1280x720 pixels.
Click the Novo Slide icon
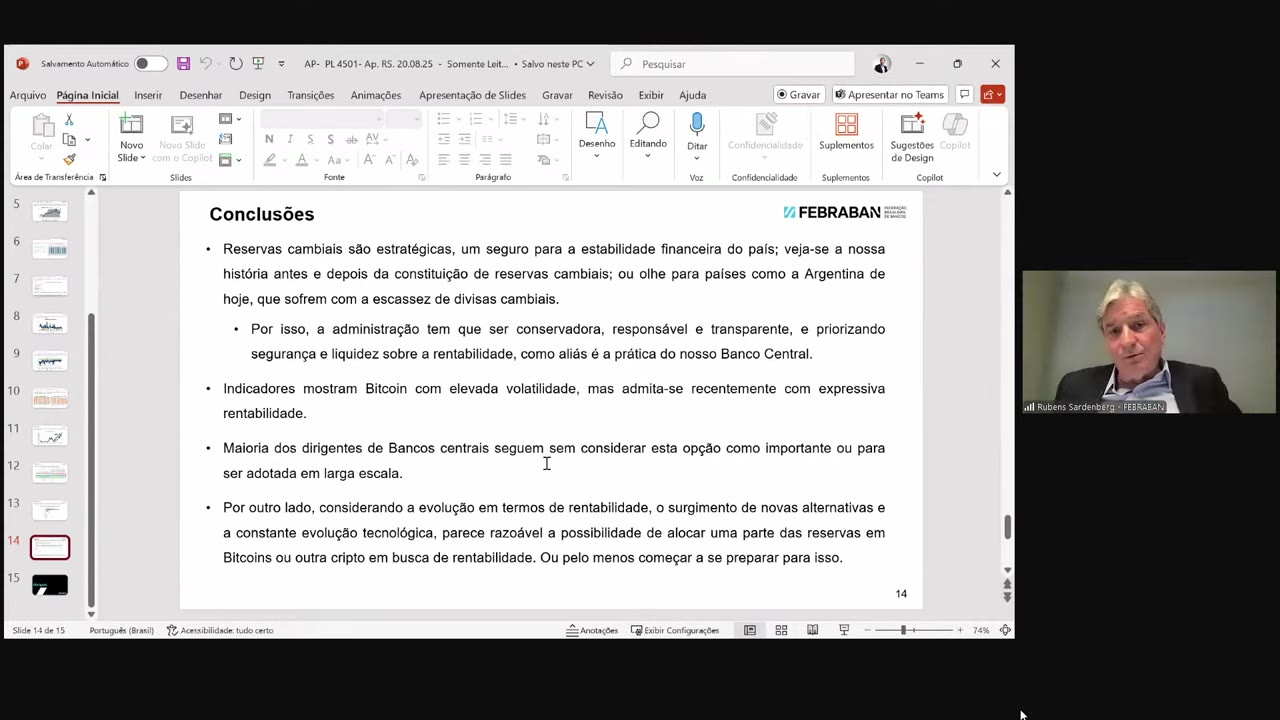(131, 125)
